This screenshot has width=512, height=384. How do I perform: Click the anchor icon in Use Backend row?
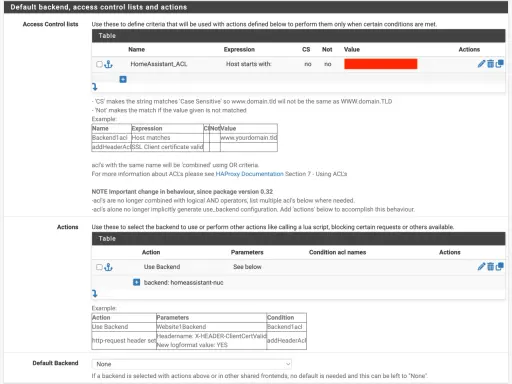click(x=108, y=267)
